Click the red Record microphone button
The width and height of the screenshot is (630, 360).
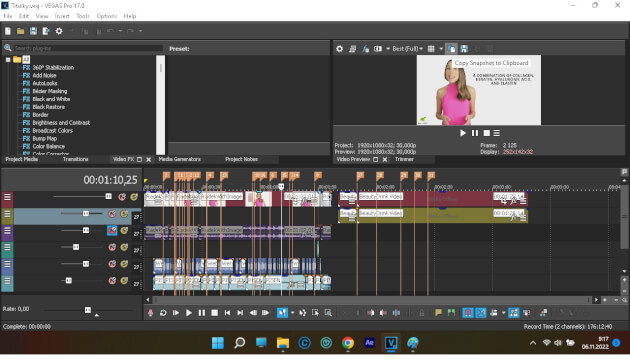[151, 313]
